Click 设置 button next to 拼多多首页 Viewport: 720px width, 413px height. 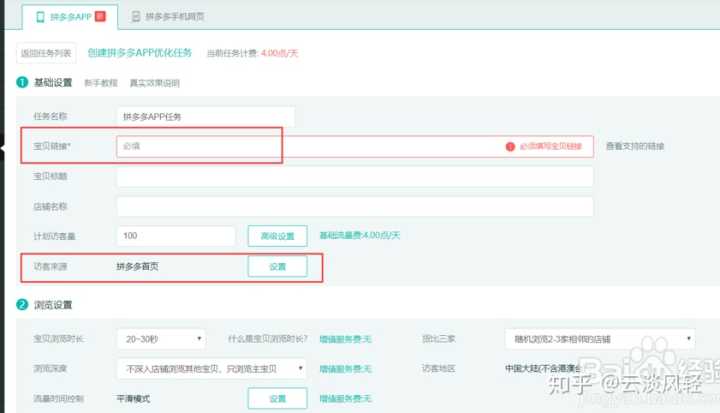pyautogui.click(x=277, y=267)
